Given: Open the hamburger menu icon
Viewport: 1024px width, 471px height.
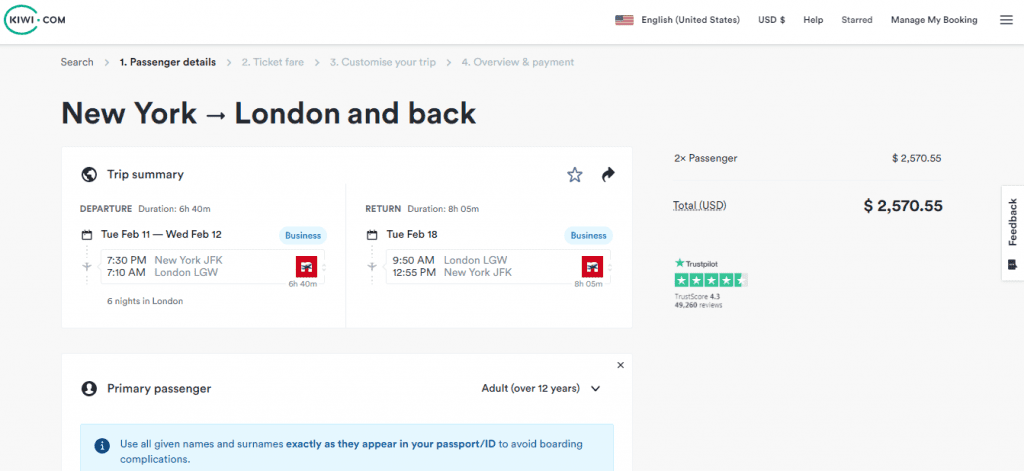Looking at the screenshot, I should point(1006,20).
